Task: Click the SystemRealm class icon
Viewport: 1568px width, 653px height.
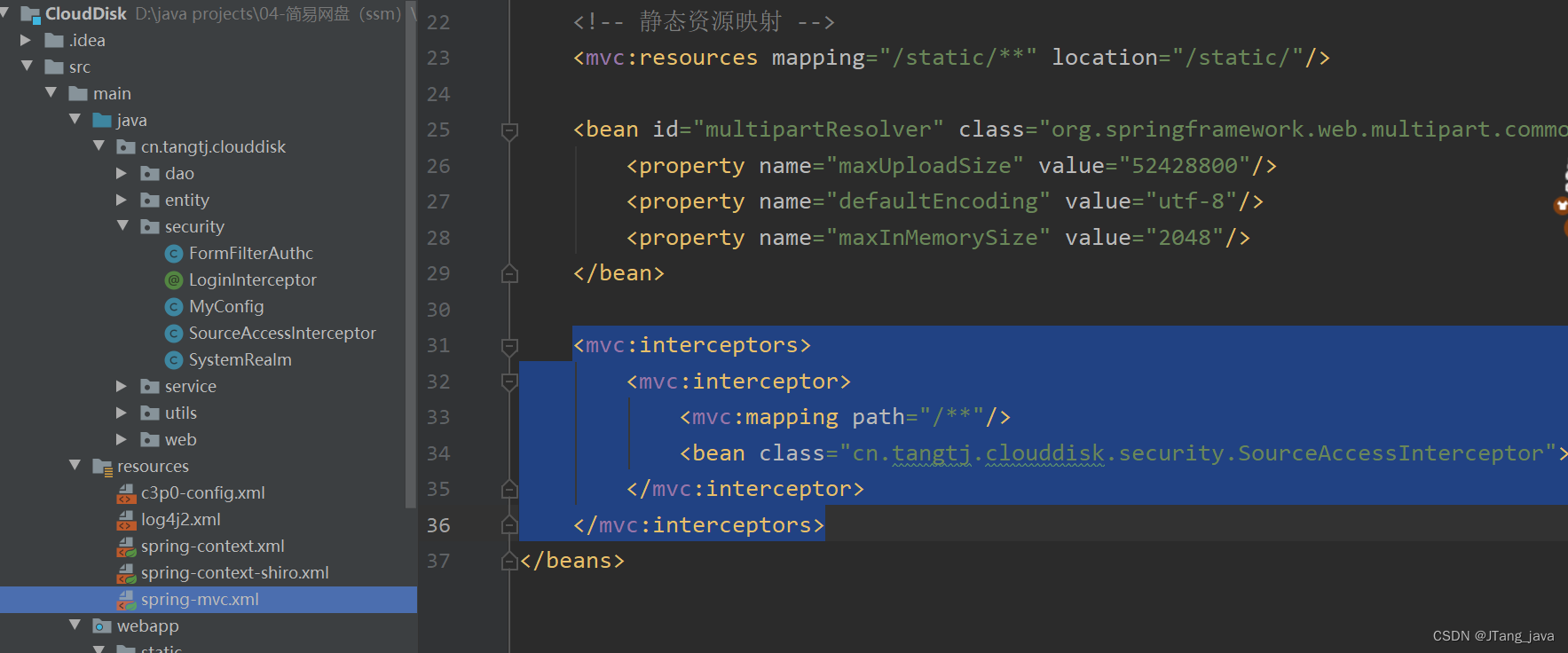Action: click(x=174, y=360)
